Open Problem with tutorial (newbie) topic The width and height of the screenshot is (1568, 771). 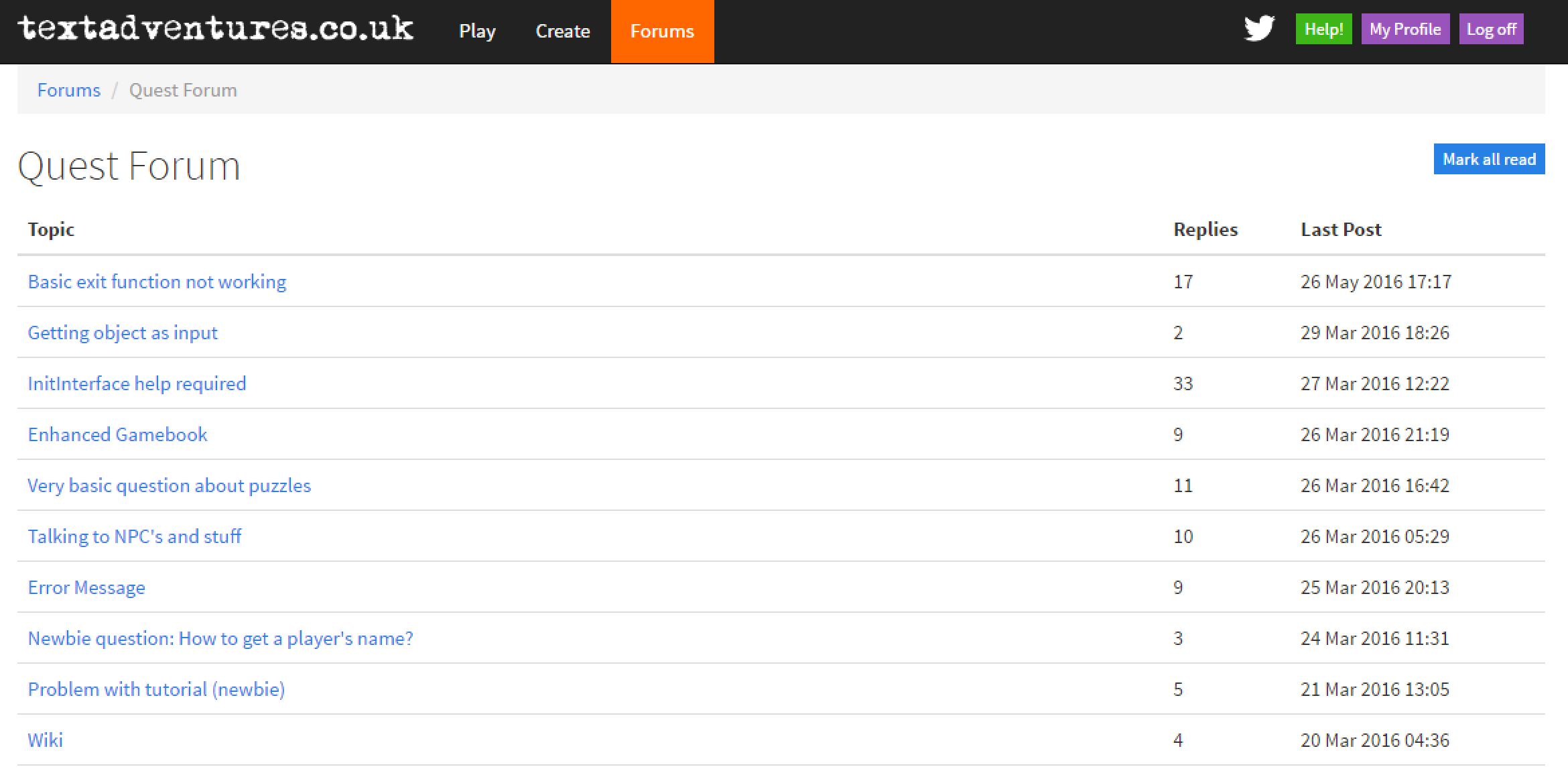tap(156, 689)
